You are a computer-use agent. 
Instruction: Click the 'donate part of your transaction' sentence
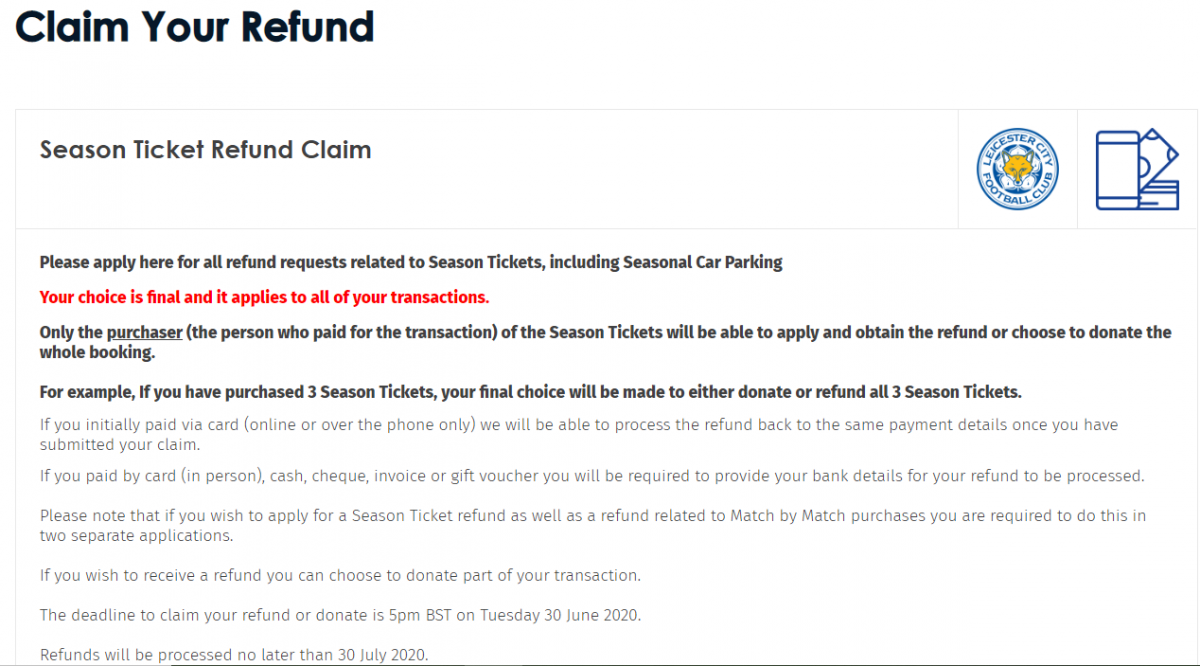click(x=340, y=576)
